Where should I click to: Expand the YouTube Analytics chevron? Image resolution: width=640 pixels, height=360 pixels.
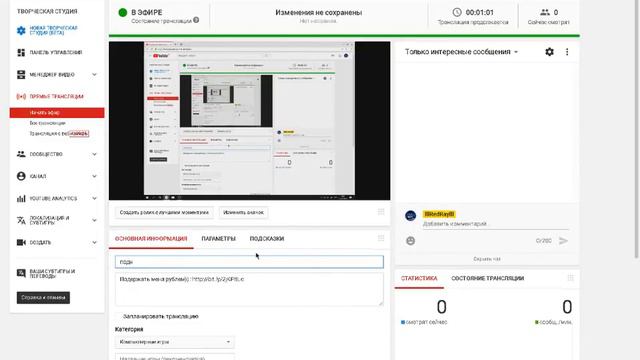coord(94,198)
